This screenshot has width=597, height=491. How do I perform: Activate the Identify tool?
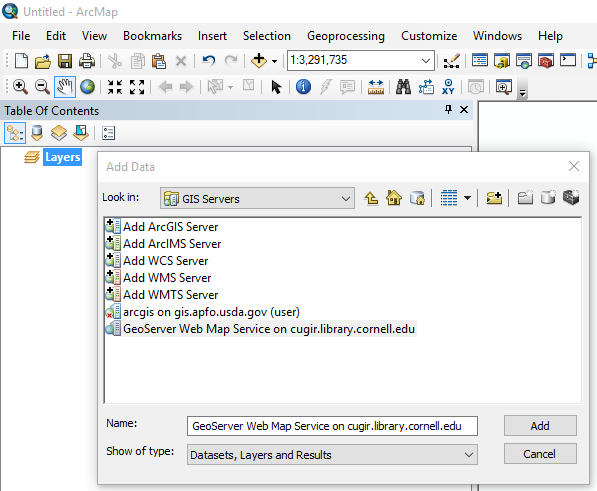(303, 87)
